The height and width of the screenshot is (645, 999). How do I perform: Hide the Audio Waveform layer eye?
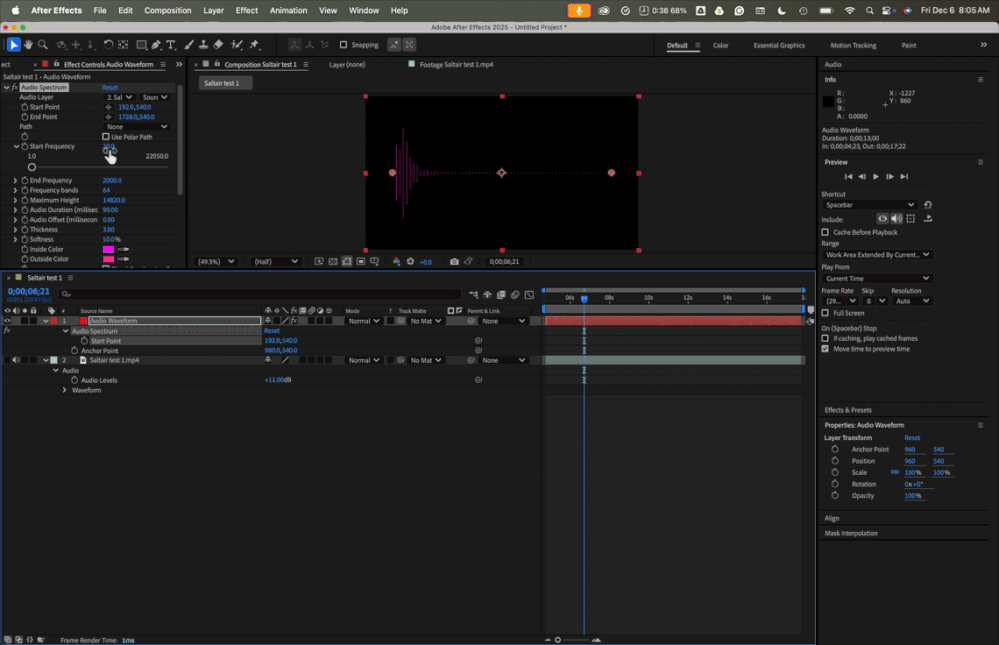click(x=8, y=321)
